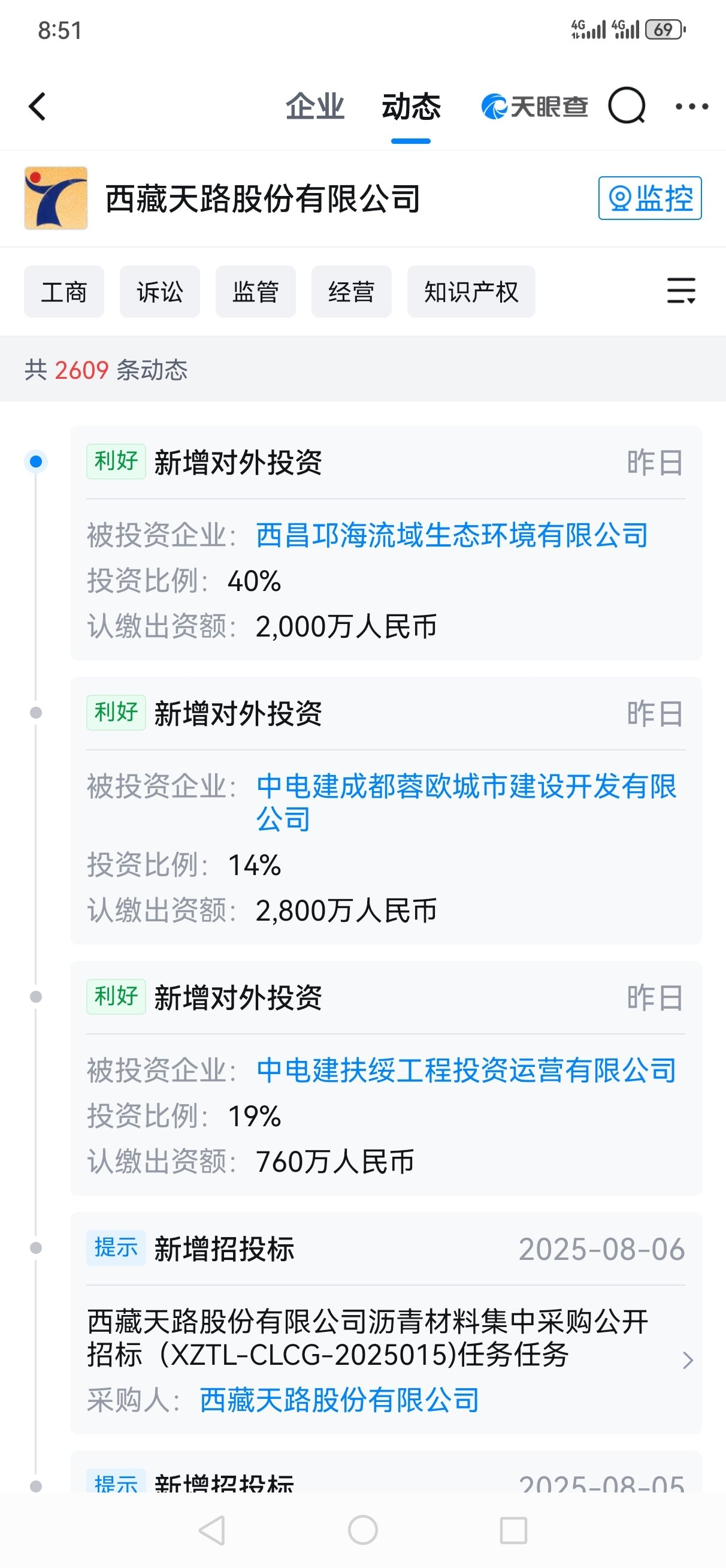The image size is (726, 1568).
Task: Tap the 监控 monitor button
Action: [650, 198]
